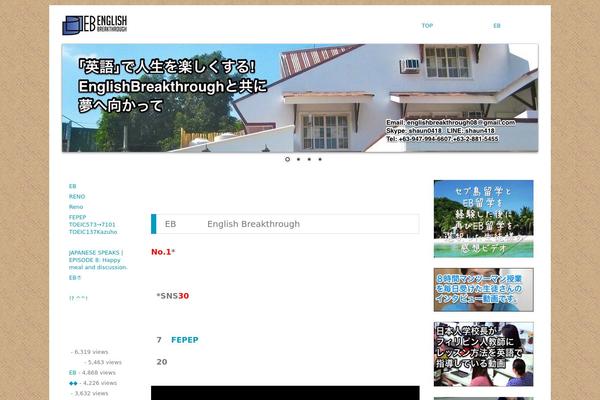This screenshot has width=600, height=400.
Task: Open JAPANESE SPEAKS Episode 8 link
Action: (98, 260)
